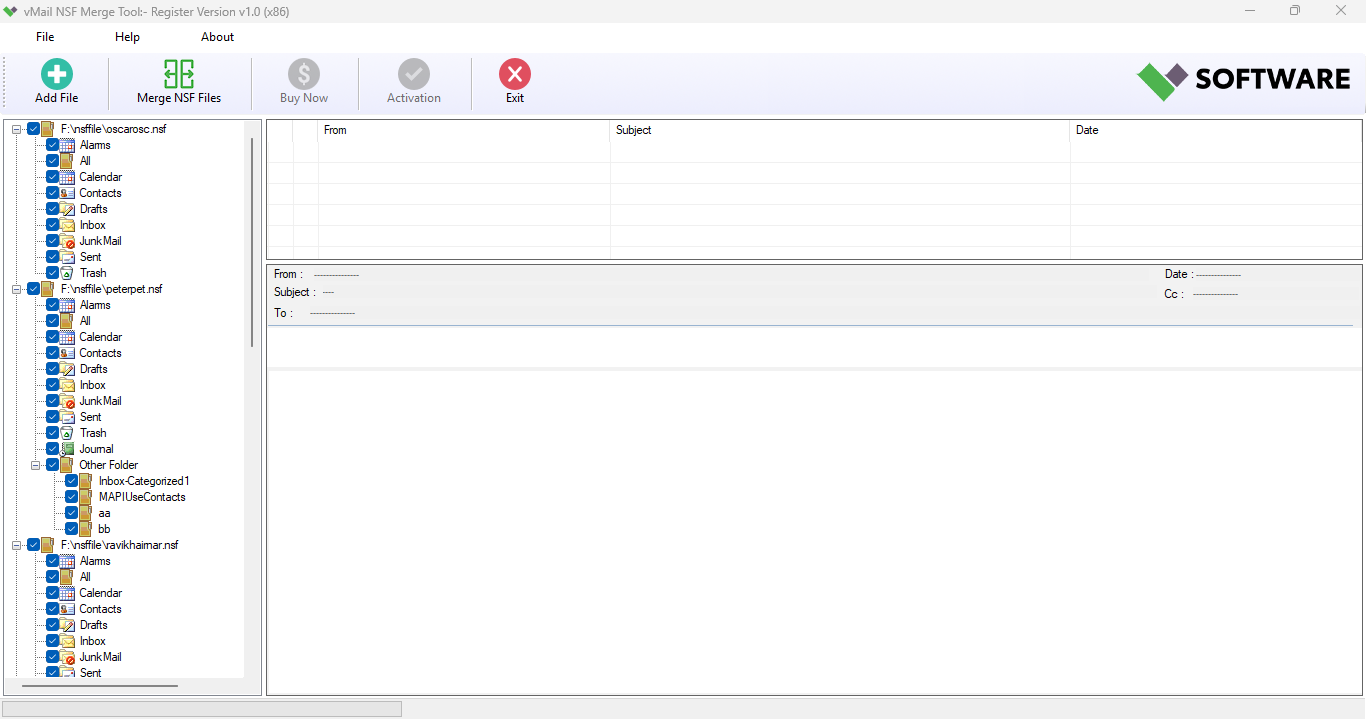Click the red Exit icon
The height and width of the screenshot is (720, 1366).
[515, 74]
